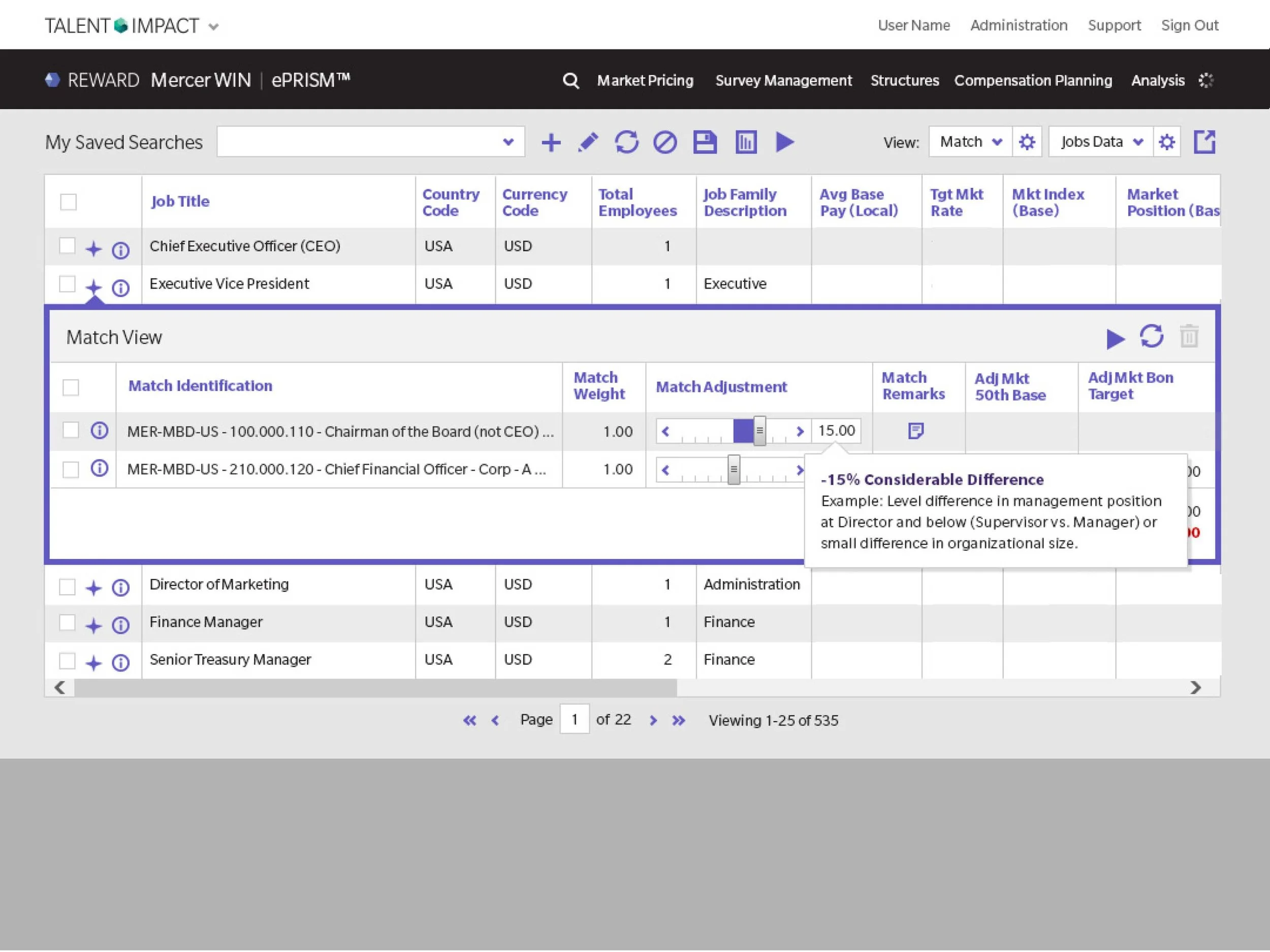Click the search magnifier icon in navigation bar
The image size is (1270, 952).
click(x=570, y=80)
